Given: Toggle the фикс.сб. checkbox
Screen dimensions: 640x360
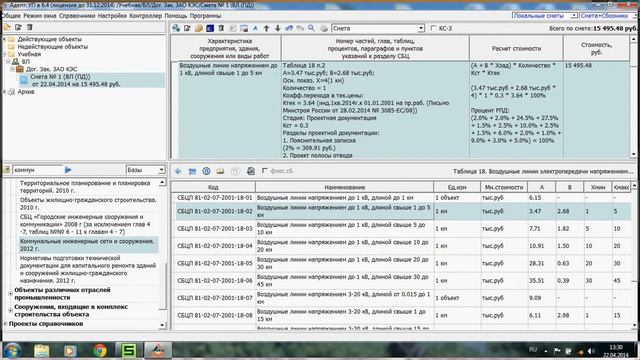Looking at the screenshot, I should [x=264, y=171].
